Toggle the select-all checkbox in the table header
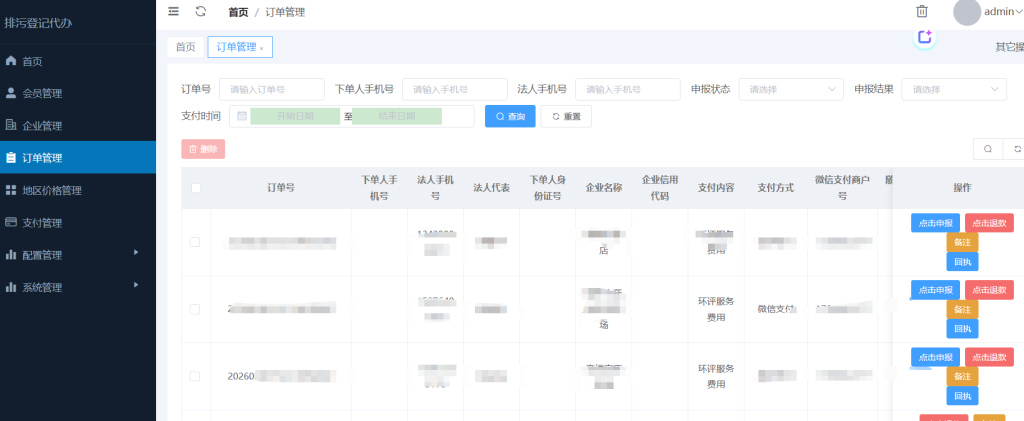This screenshot has width=1024, height=421. point(195,188)
